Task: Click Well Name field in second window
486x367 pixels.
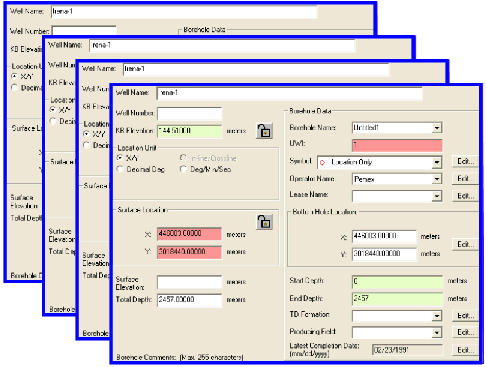Action: pyautogui.click(x=222, y=46)
